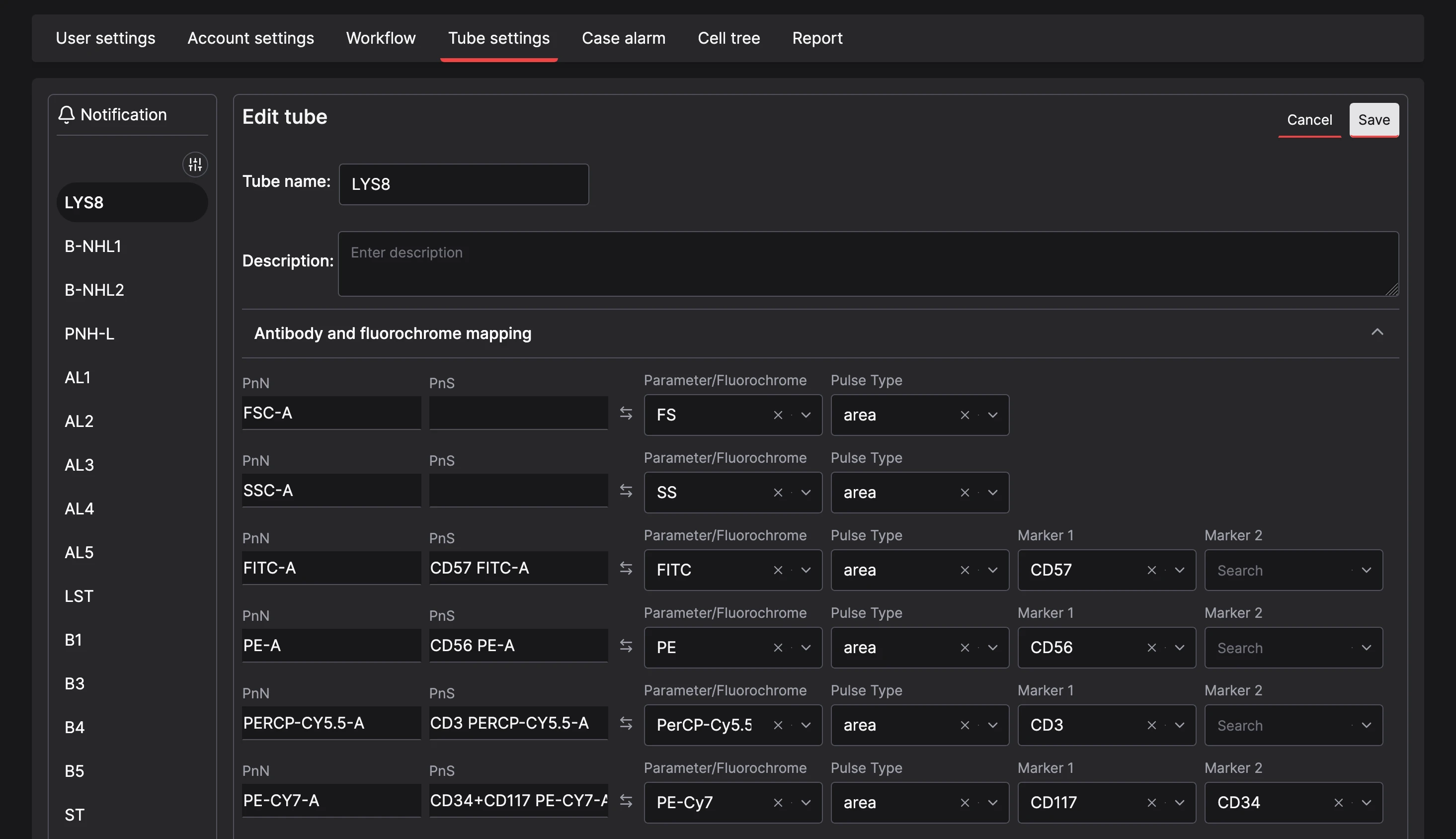Click swap arrows icon in PE-A row
1456x839 pixels.
pyautogui.click(x=626, y=645)
